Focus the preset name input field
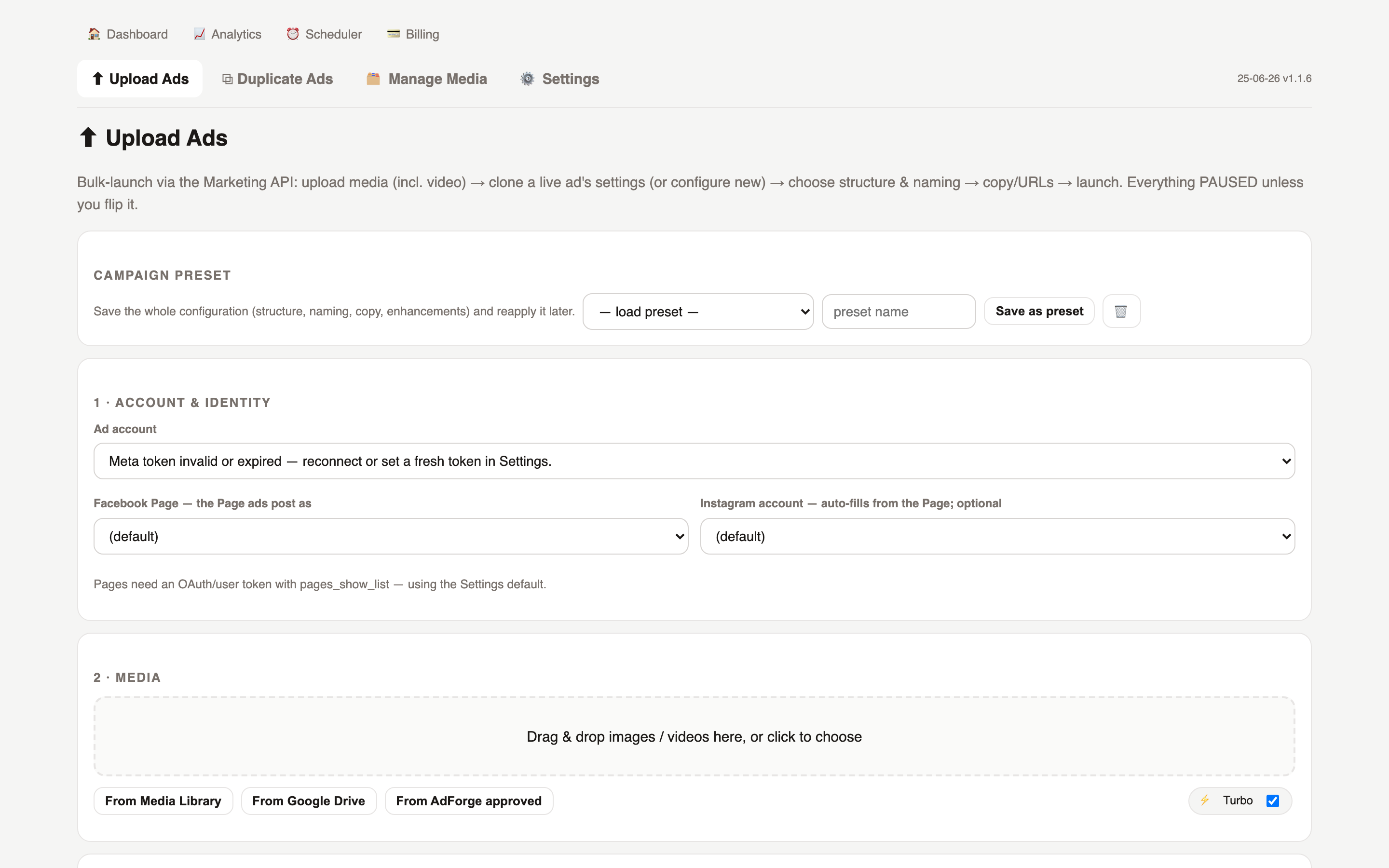The height and width of the screenshot is (868, 1389). [x=899, y=312]
